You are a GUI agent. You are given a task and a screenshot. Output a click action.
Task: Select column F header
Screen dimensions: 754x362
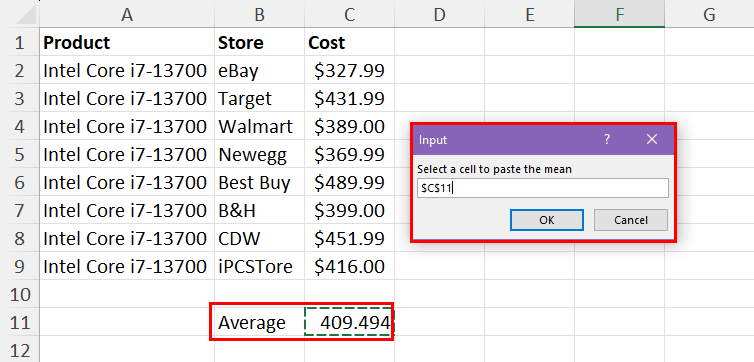(619, 14)
